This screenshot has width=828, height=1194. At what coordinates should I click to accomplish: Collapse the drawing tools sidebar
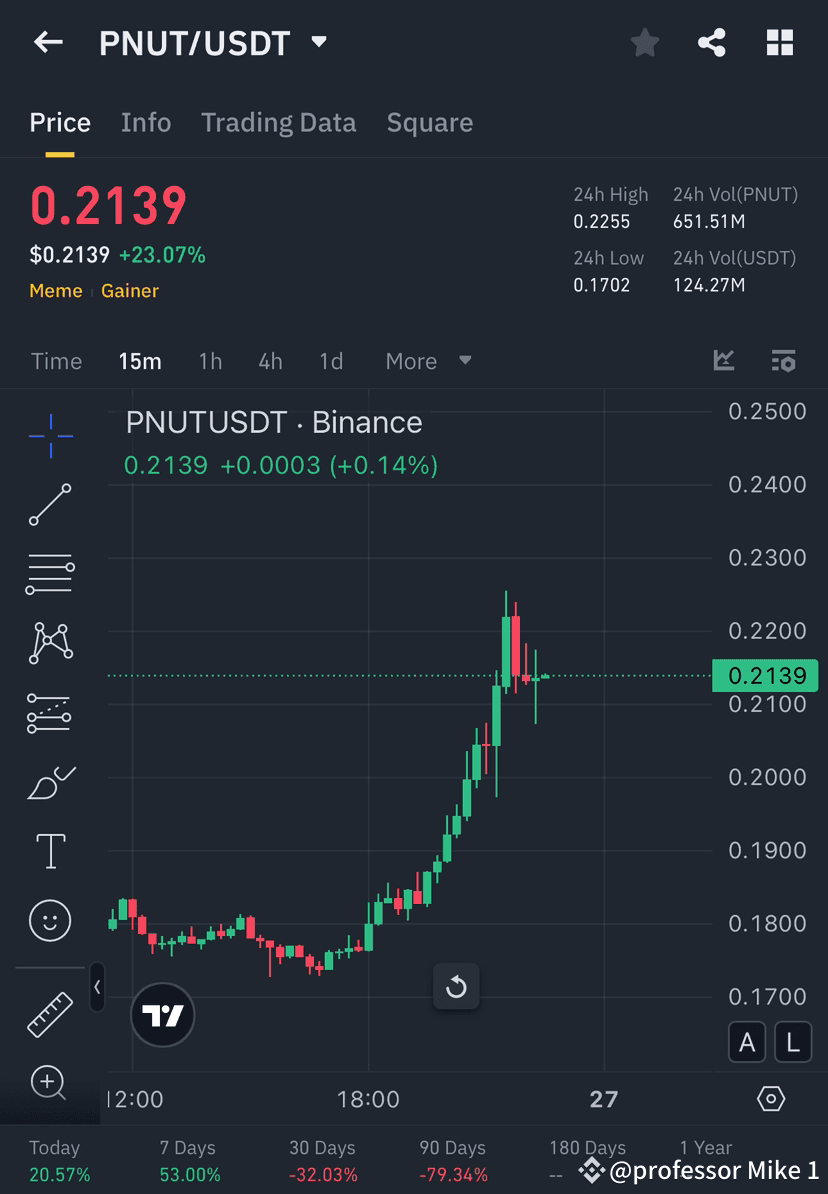point(97,987)
